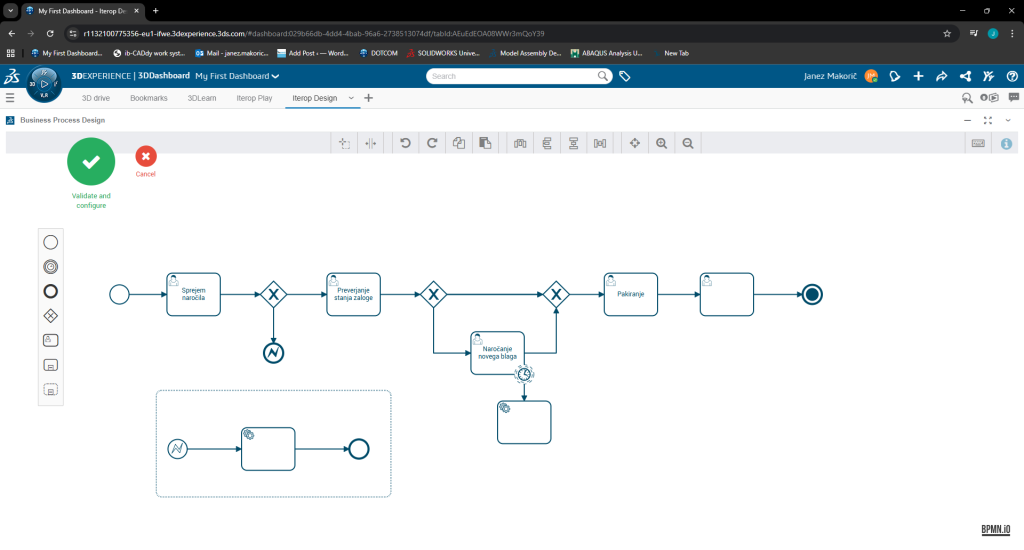
Task: Open the Iterop Design tab chevron menu
Action: point(351,98)
